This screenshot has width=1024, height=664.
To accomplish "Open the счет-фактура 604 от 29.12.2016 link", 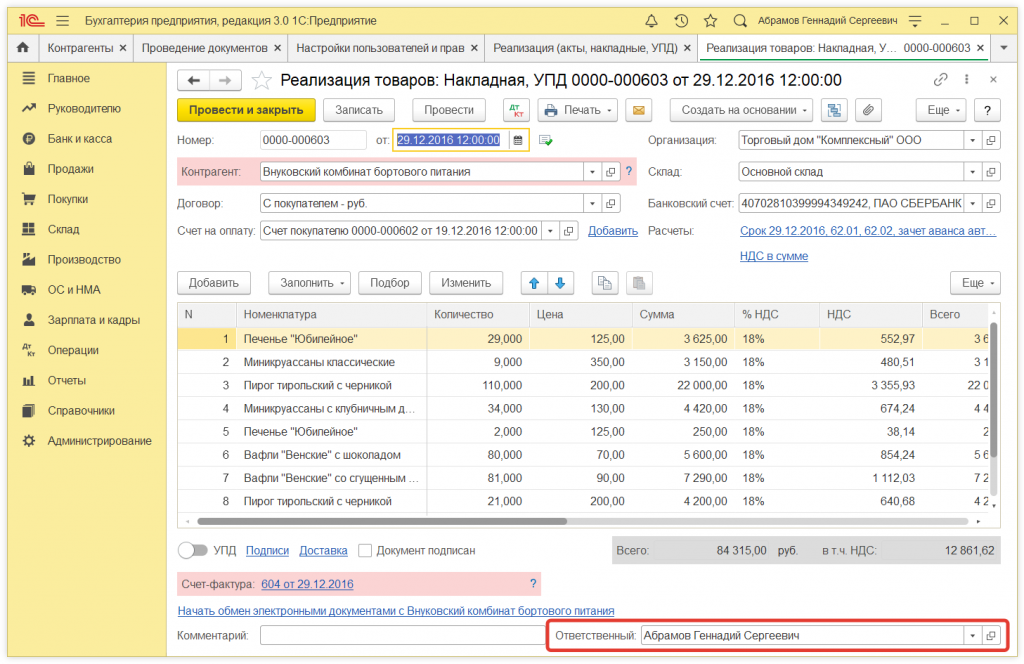I will 307,584.
